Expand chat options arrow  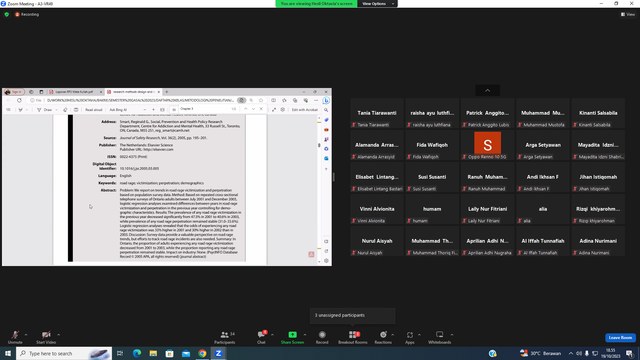pyautogui.click(x=272, y=335)
